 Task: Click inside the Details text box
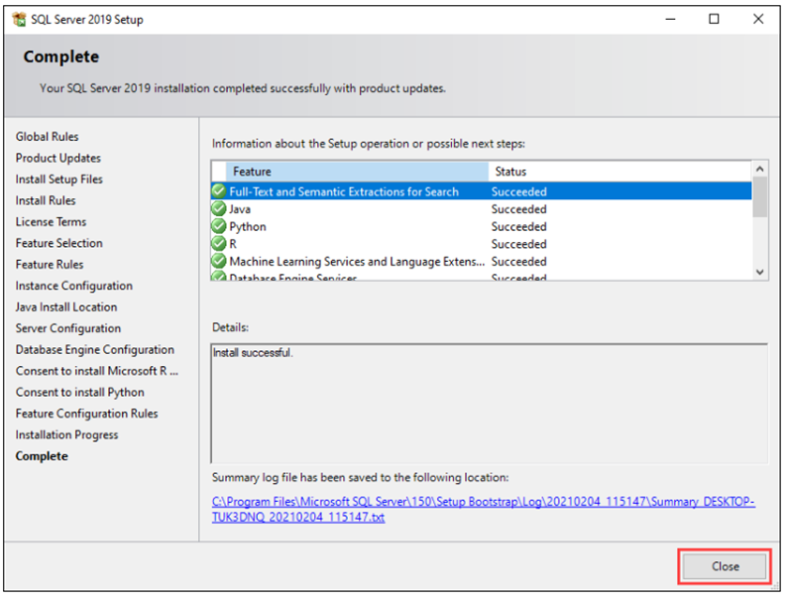[x=488, y=400]
